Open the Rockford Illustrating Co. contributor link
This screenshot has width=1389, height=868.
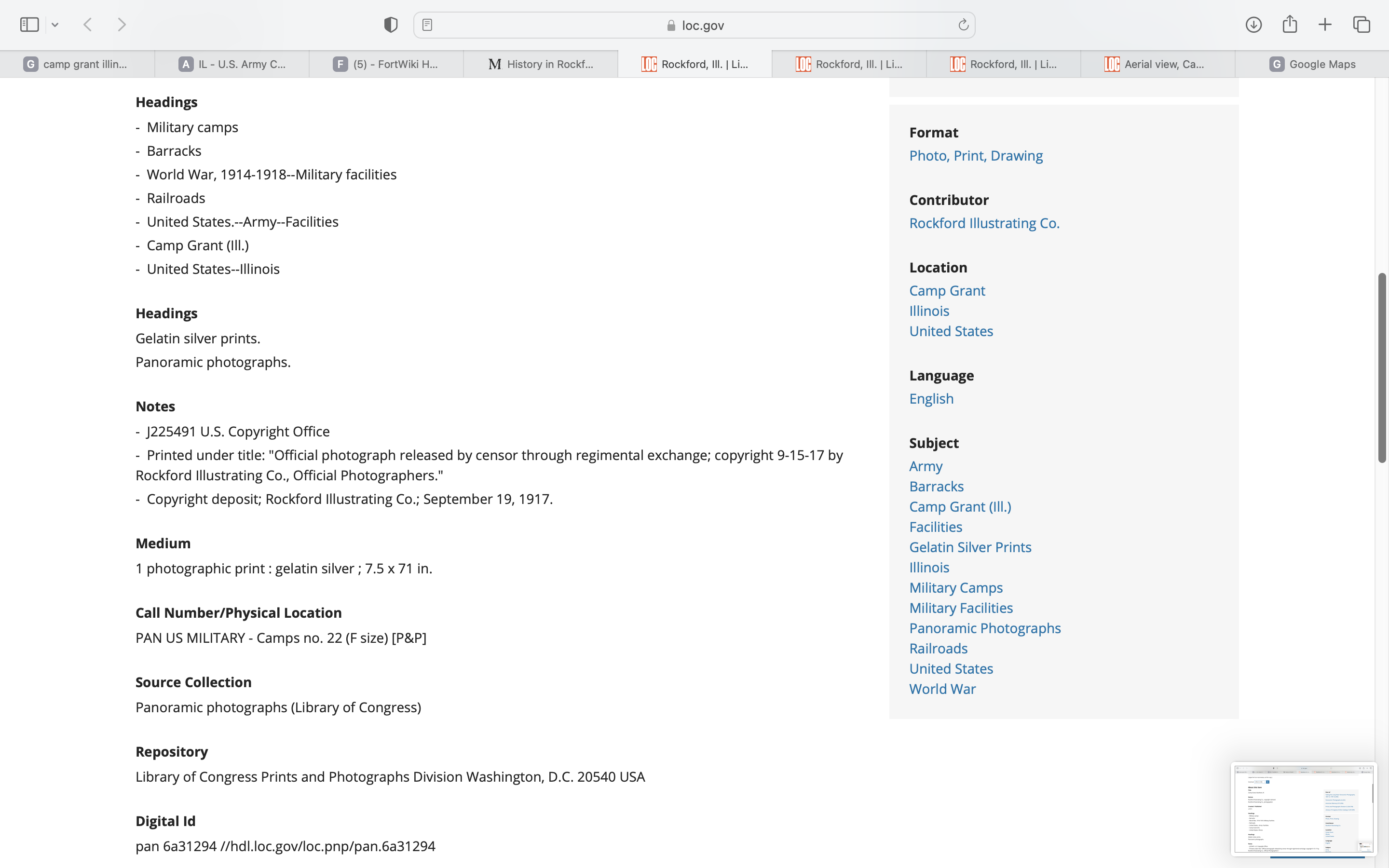(x=984, y=223)
